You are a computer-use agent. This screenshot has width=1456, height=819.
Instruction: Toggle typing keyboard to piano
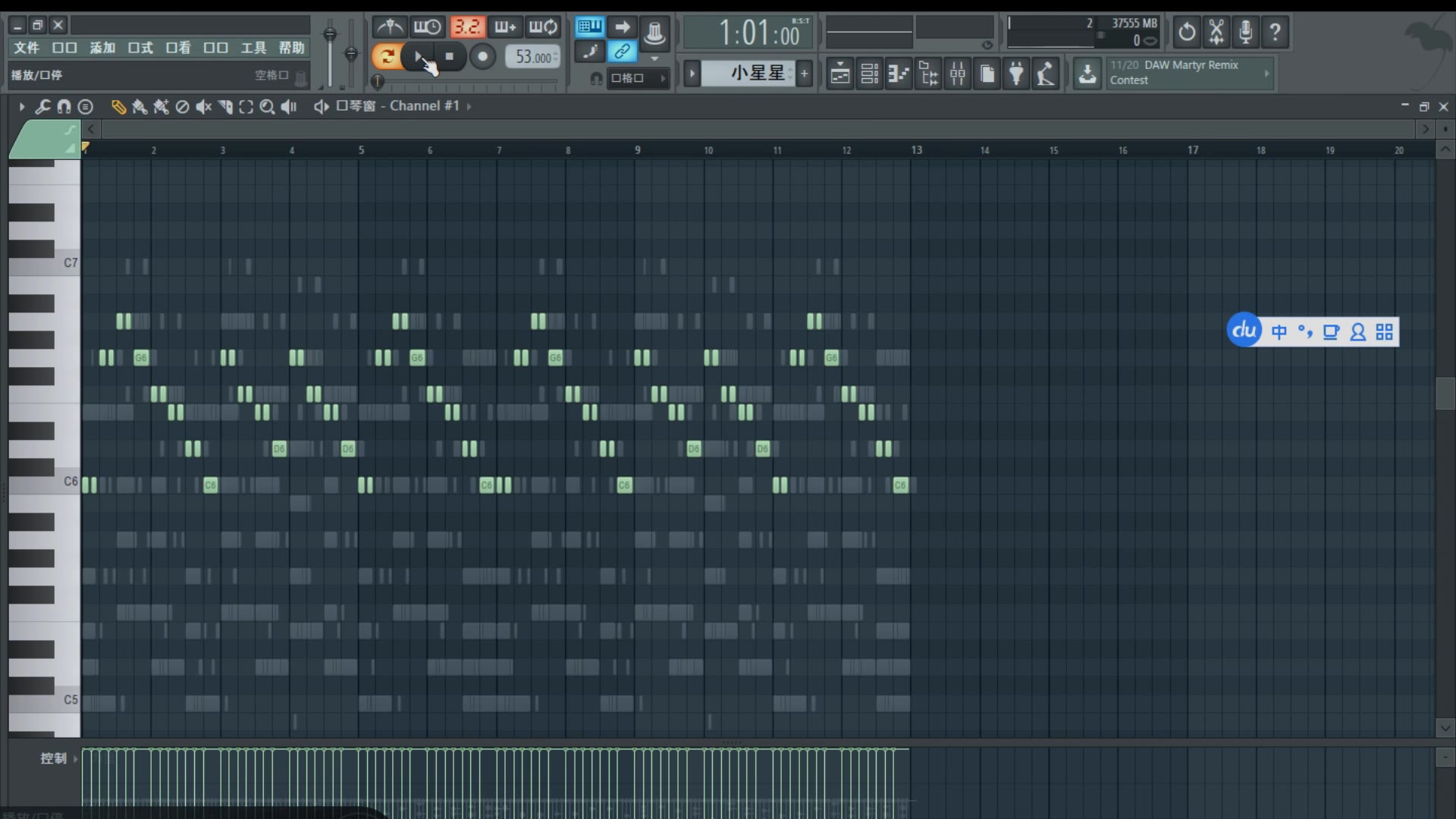click(x=590, y=28)
